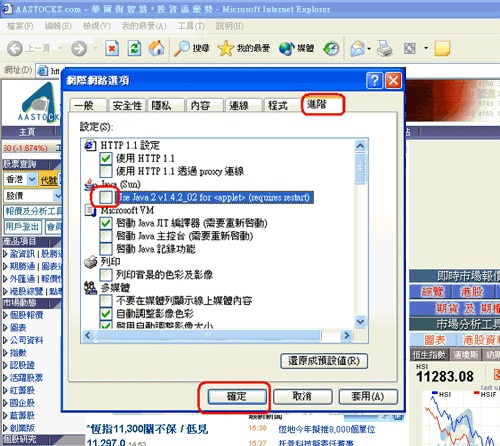This screenshot has width=500, height=446.
Task: Click the 確定 button
Action: (237, 397)
